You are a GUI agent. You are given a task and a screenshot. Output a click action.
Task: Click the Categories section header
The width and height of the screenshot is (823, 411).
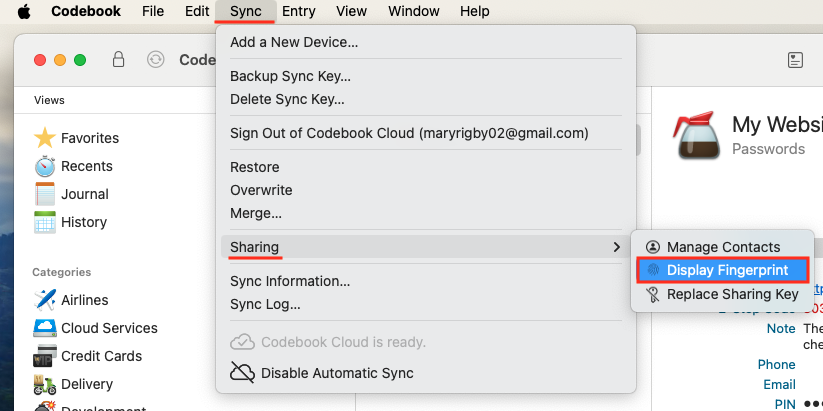tap(61, 272)
